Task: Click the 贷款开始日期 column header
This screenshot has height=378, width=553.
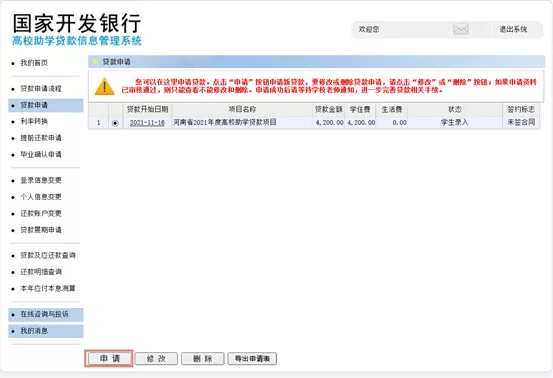Action: [147, 110]
